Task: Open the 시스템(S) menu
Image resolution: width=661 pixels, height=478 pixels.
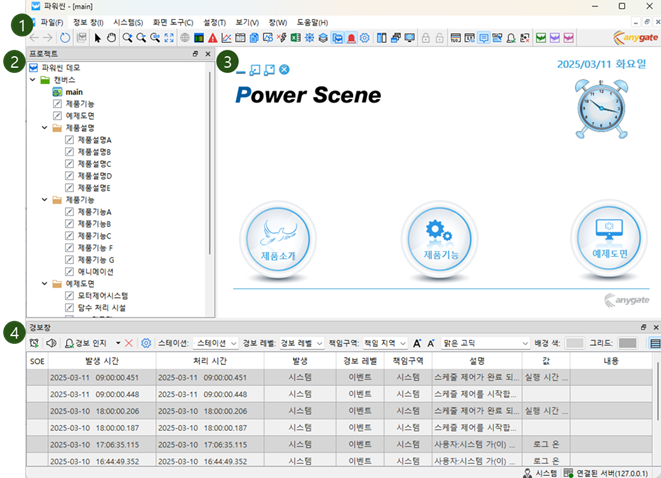Action: tap(129, 22)
